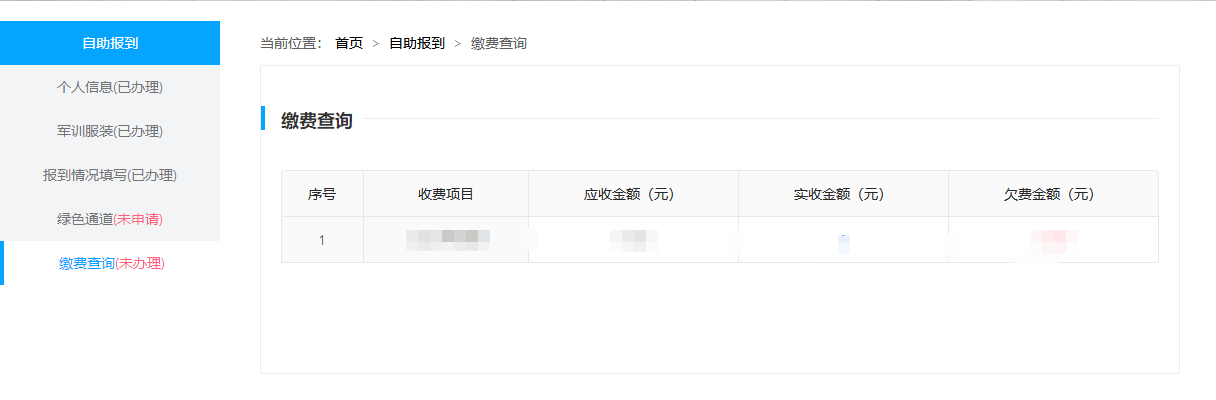Click the 应收金额 value in row 1
Viewport: 1216px width, 400px height.
633,240
